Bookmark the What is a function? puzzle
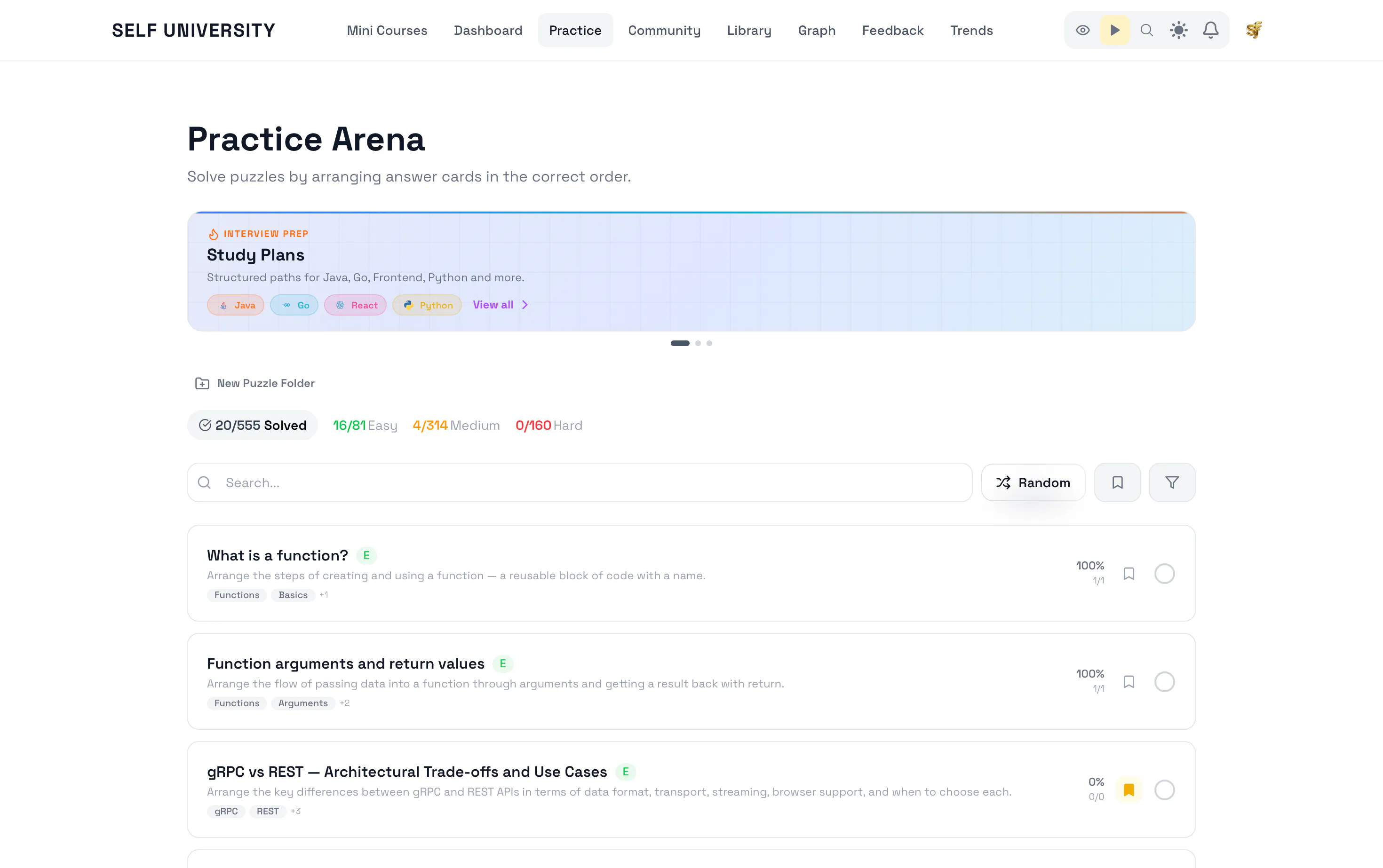The width and height of the screenshot is (1383, 868). (x=1129, y=574)
